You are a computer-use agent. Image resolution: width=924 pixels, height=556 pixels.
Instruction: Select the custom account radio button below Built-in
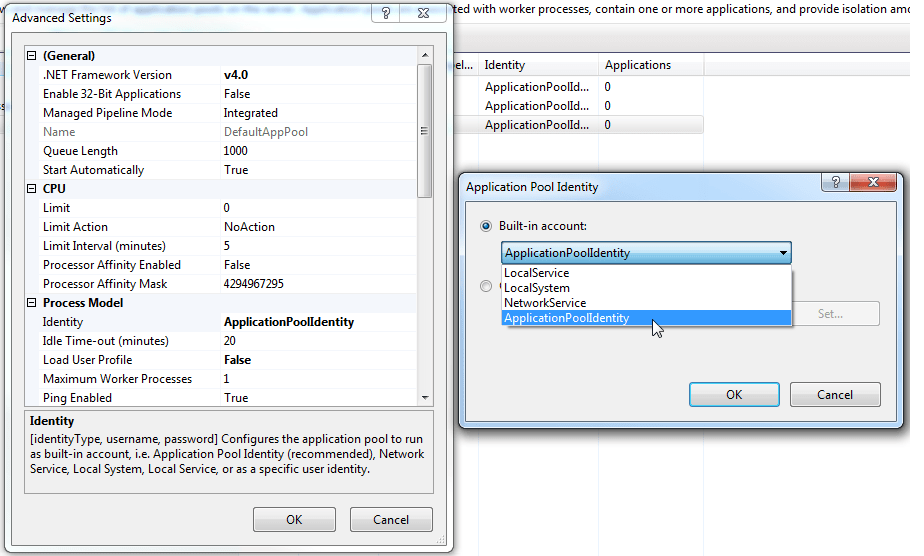click(486, 286)
